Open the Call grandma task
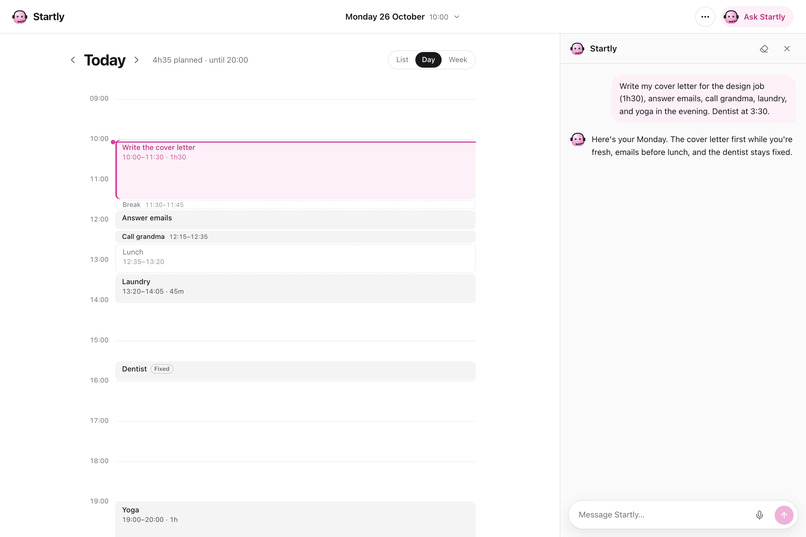The width and height of the screenshot is (806, 537). click(296, 236)
